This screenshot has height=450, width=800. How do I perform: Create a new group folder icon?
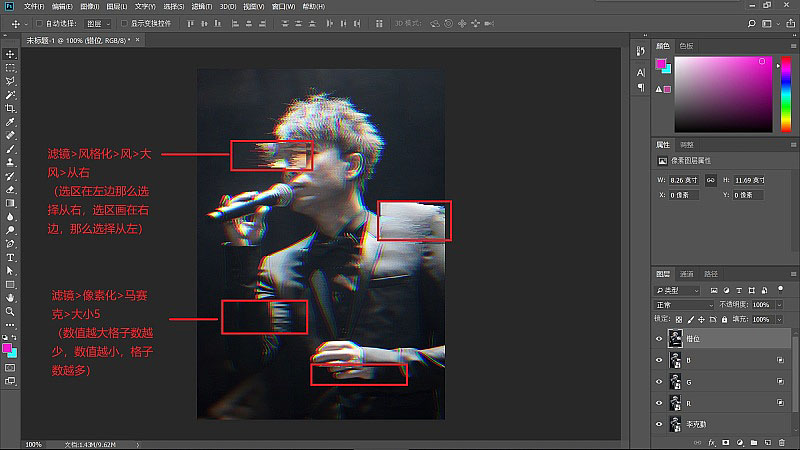754,442
